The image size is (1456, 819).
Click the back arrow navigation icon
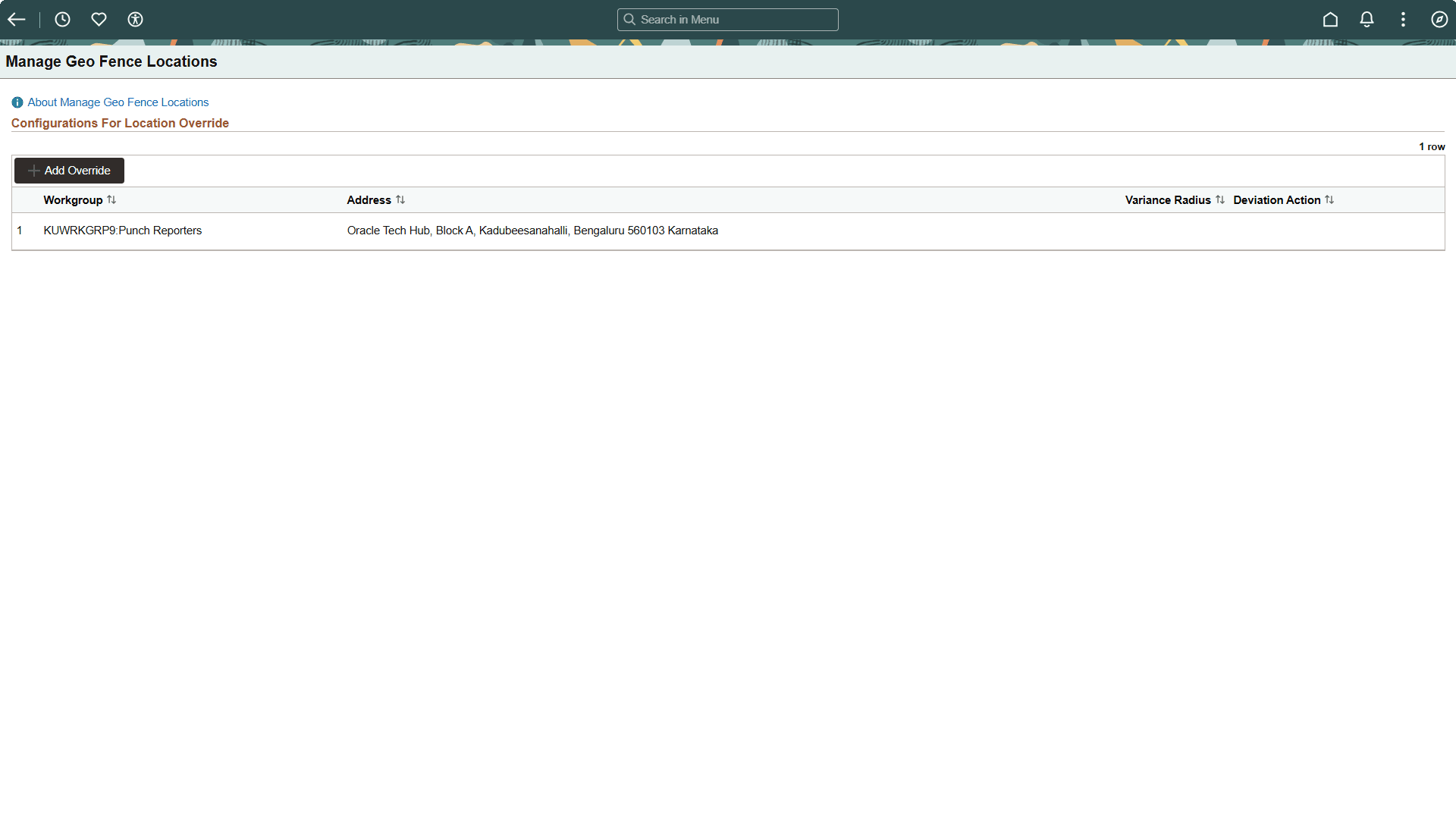pyautogui.click(x=16, y=19)
